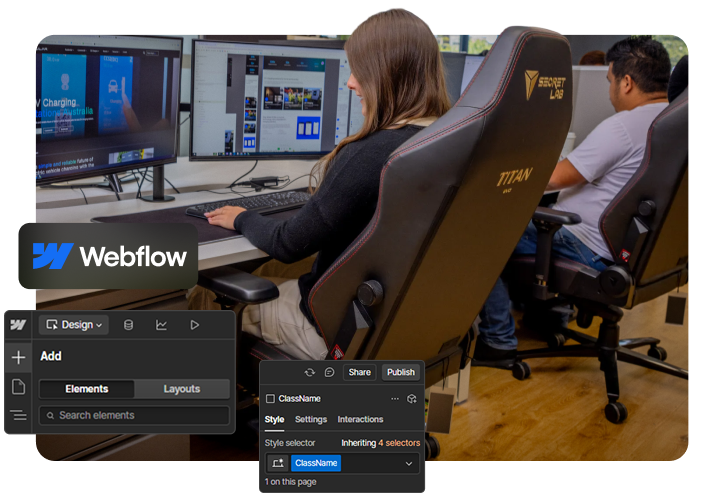The height and width of the screenshot is (493, 723).
Task: Open the analytics chart icon
Action: click(x=161, y=325)
